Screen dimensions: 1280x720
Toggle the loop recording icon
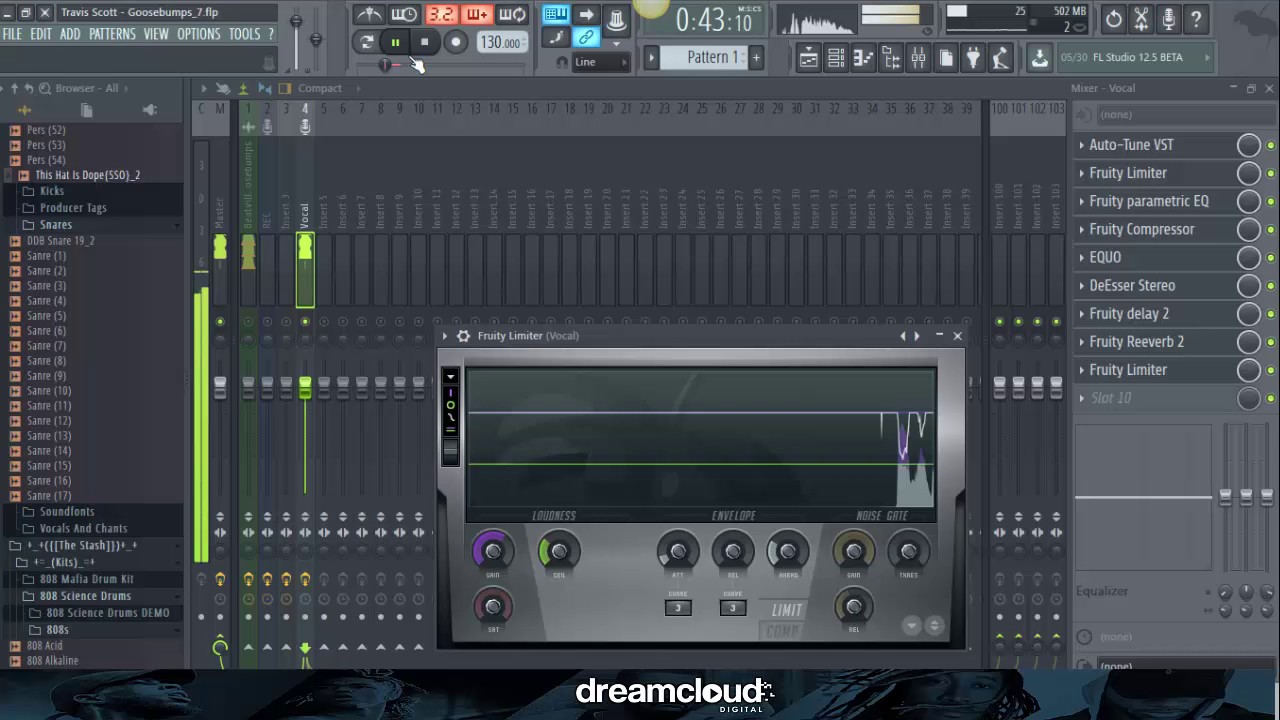coord(512,14)
